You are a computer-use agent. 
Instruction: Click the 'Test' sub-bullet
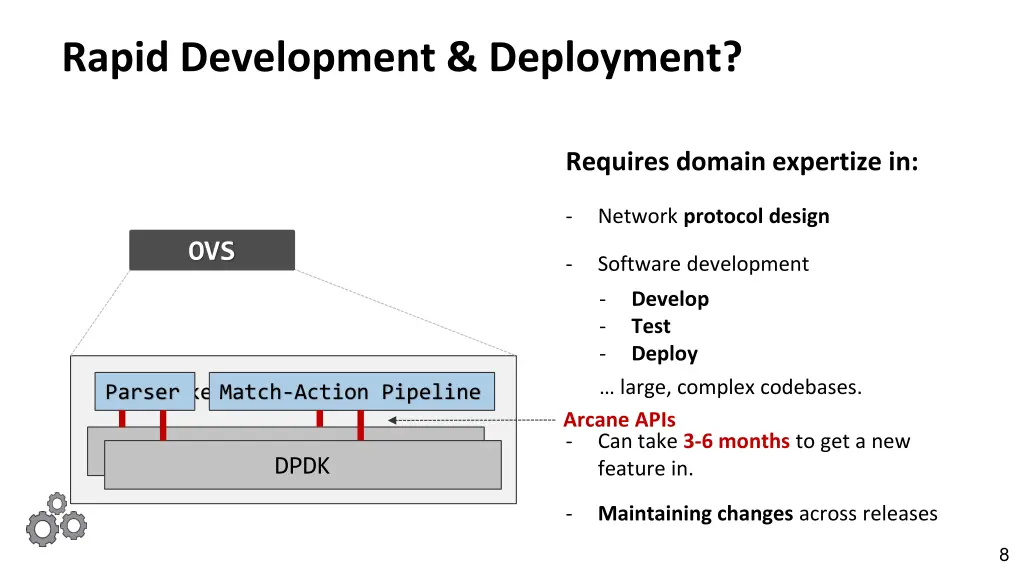(650, 326)
